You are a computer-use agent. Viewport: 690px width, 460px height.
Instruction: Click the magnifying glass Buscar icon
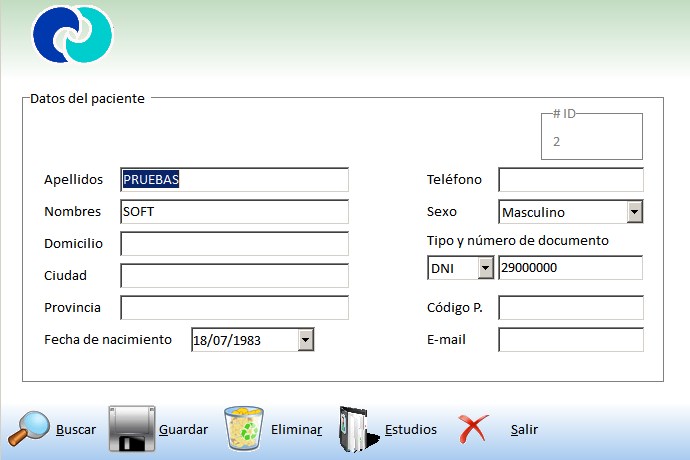[x=28, y=429]
